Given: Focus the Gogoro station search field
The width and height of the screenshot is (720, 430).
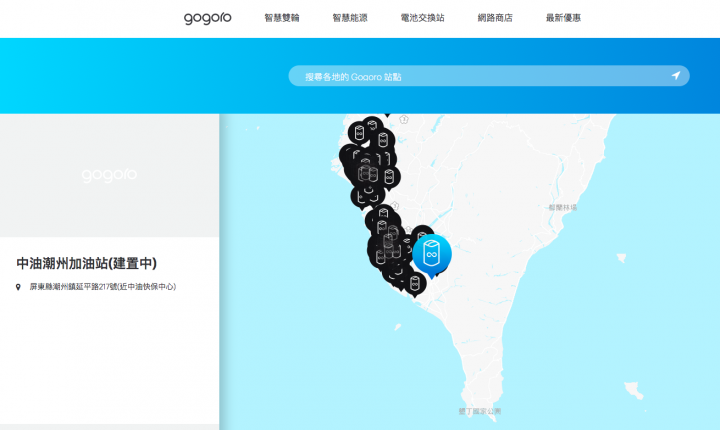Looking at the screenshot, I should [x=489, y=76].
